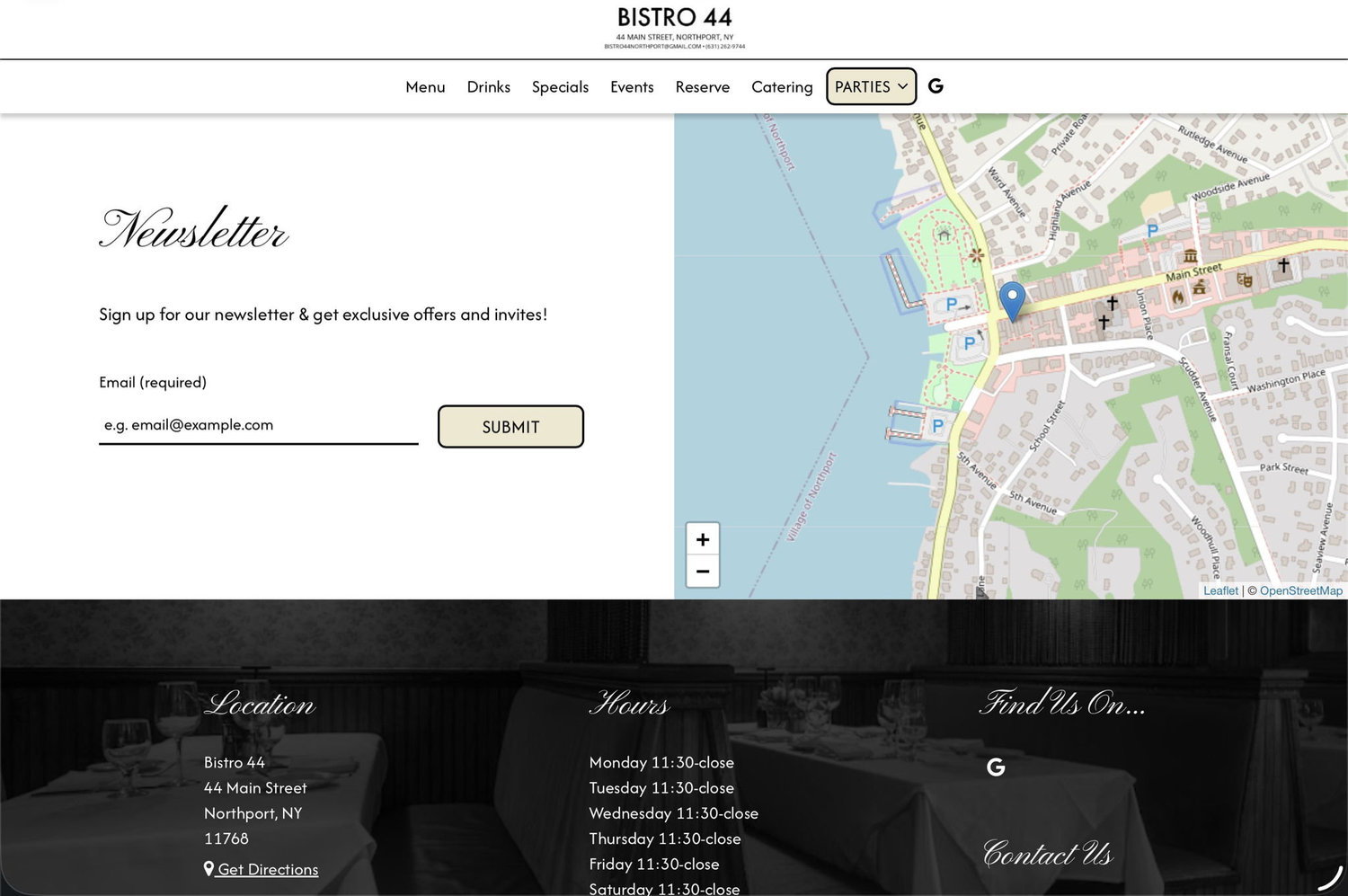Navigate to the Events page
1348x896 pixels.
coord(632,87)
